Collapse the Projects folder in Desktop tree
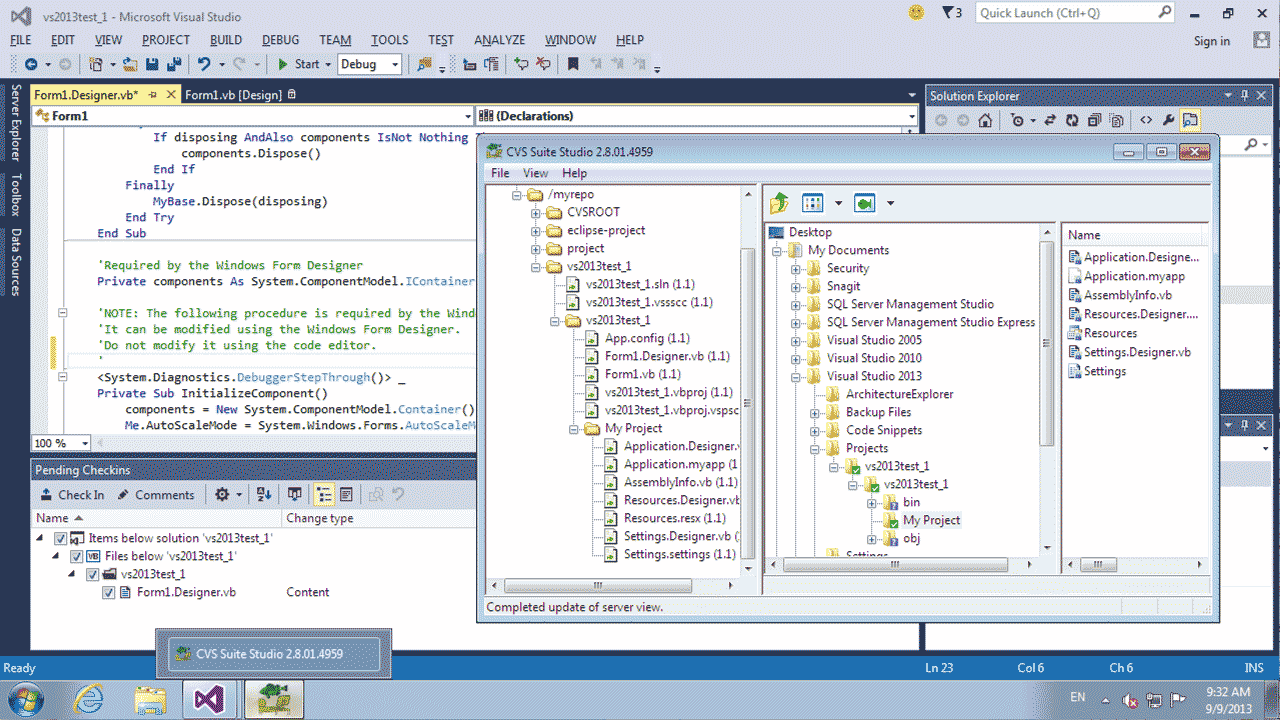1280x720 pixels. pyautogui.click(x=815, y=448)
